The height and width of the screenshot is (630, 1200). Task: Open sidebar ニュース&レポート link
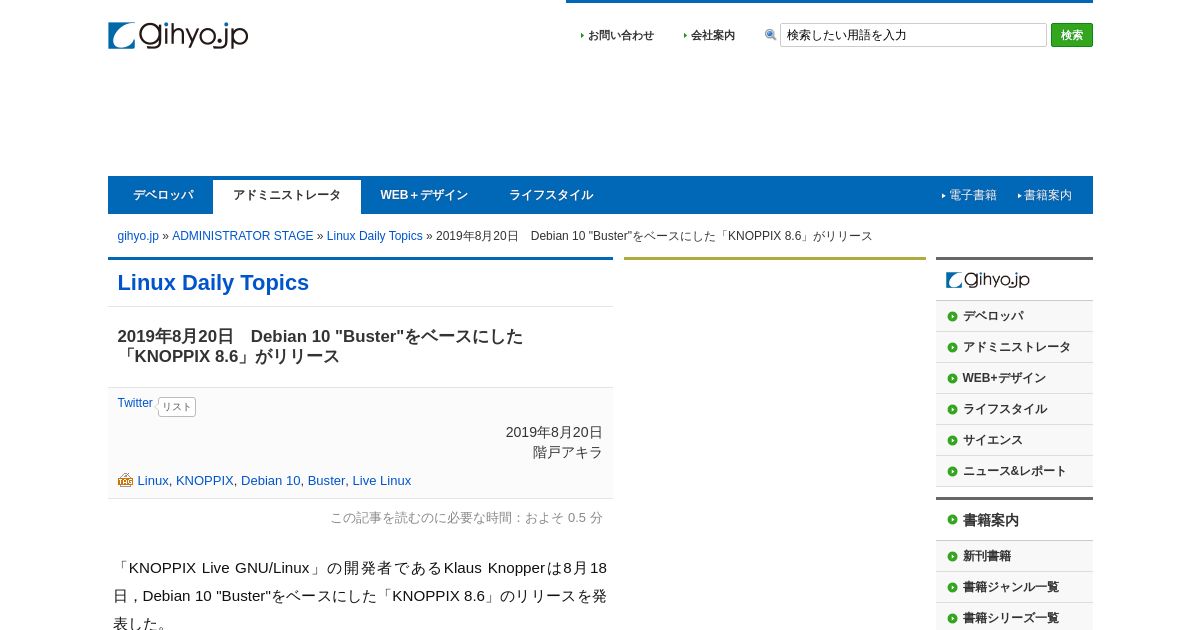pyautogui.click(x=1014, y=471)
